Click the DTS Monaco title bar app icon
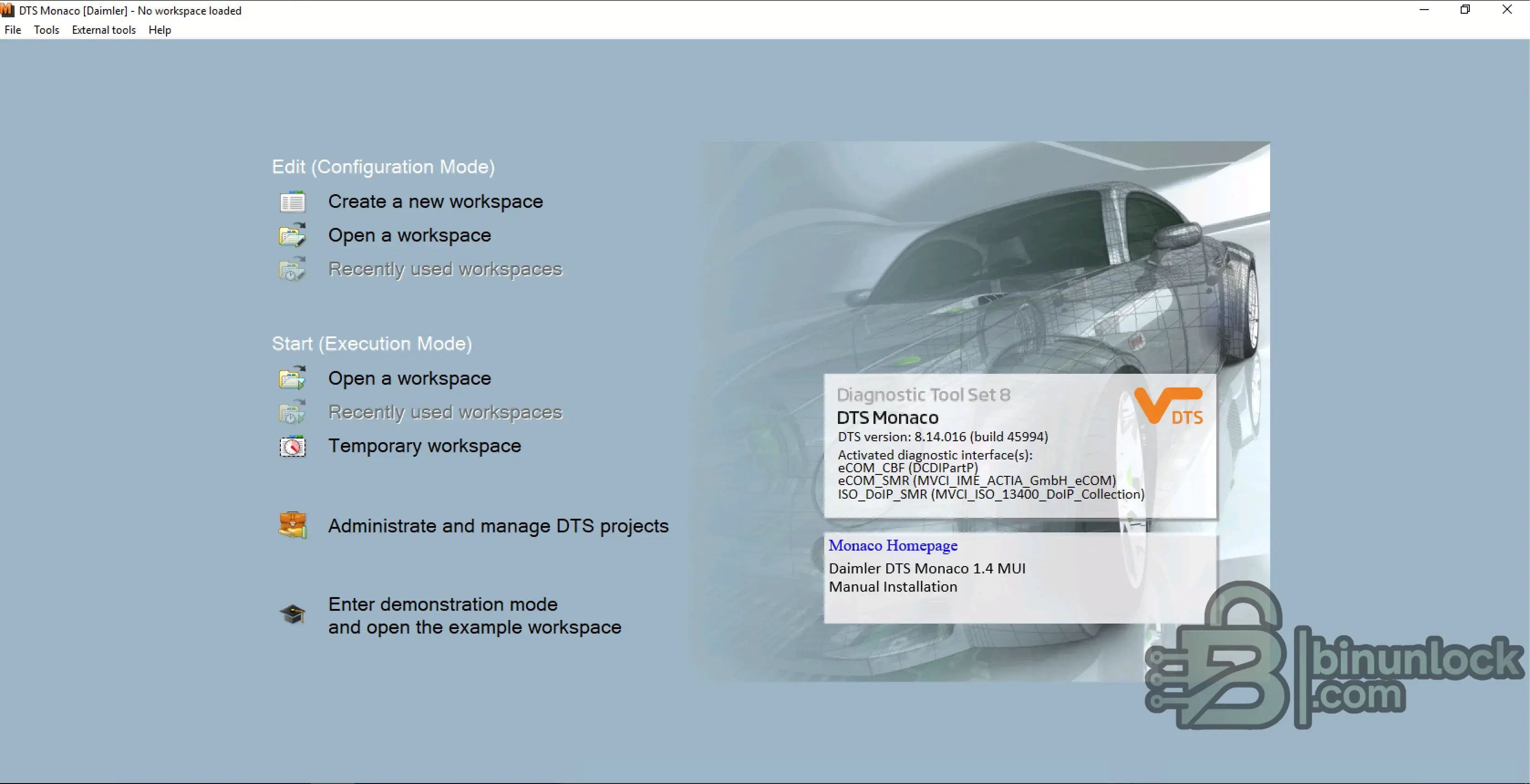 [x=7, y=10]
